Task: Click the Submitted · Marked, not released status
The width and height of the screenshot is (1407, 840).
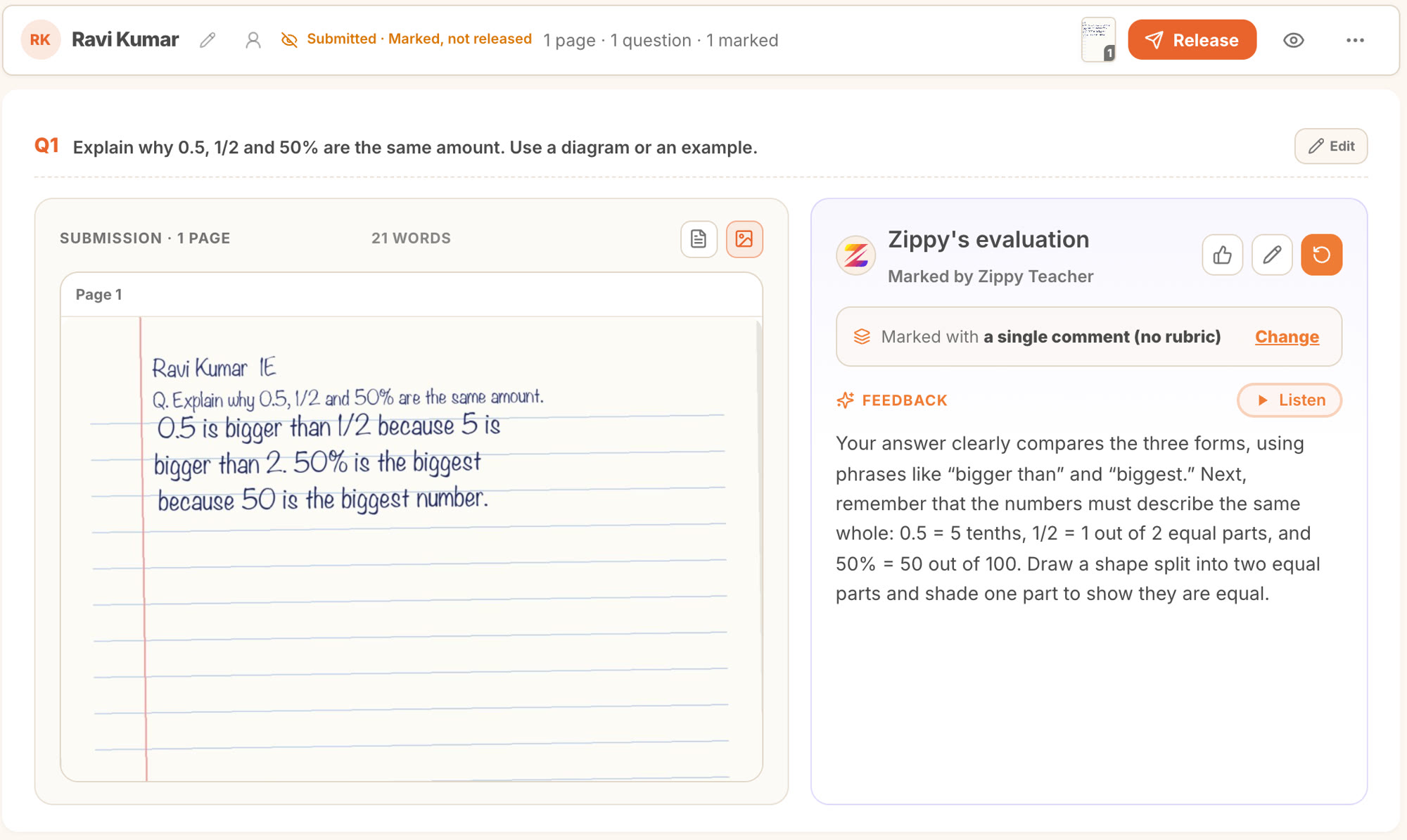Action: tap(419, 39)
